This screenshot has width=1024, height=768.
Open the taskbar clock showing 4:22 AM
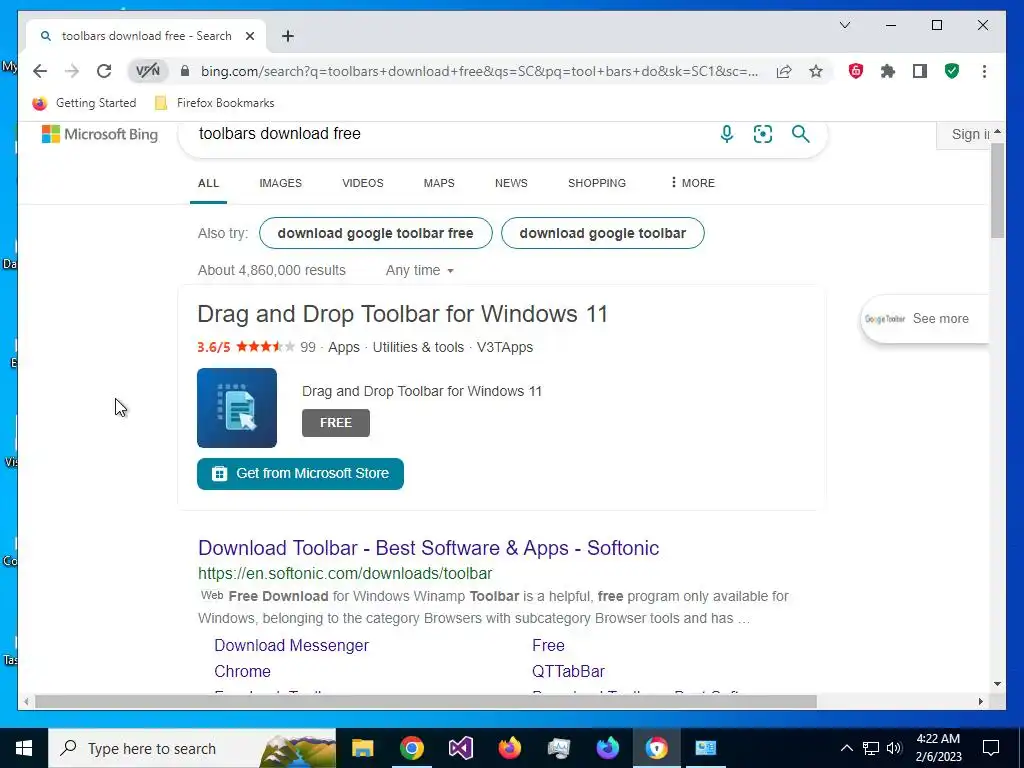tap(938, 748)
